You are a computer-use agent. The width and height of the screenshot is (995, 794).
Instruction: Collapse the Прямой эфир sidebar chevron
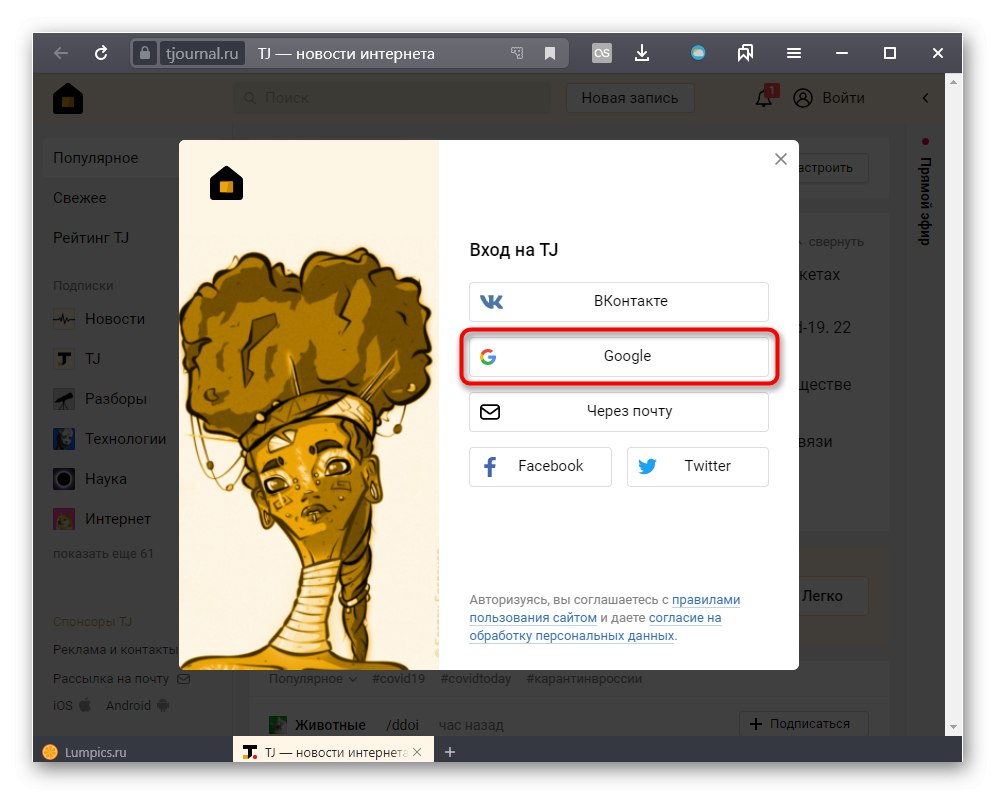pos(925,98)
